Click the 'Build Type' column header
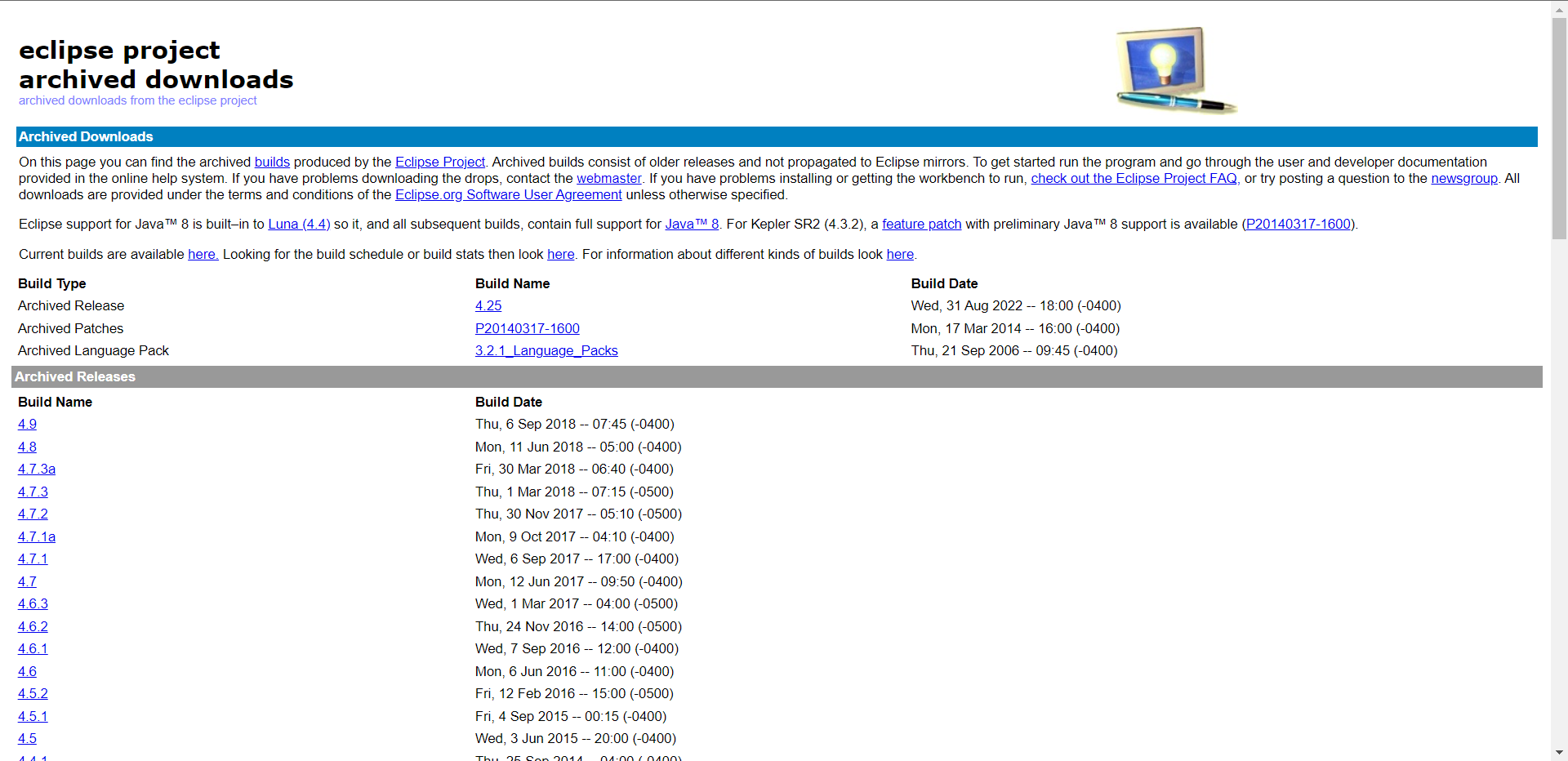Screen dimensions: 1568x761 [x=51, y=283]
